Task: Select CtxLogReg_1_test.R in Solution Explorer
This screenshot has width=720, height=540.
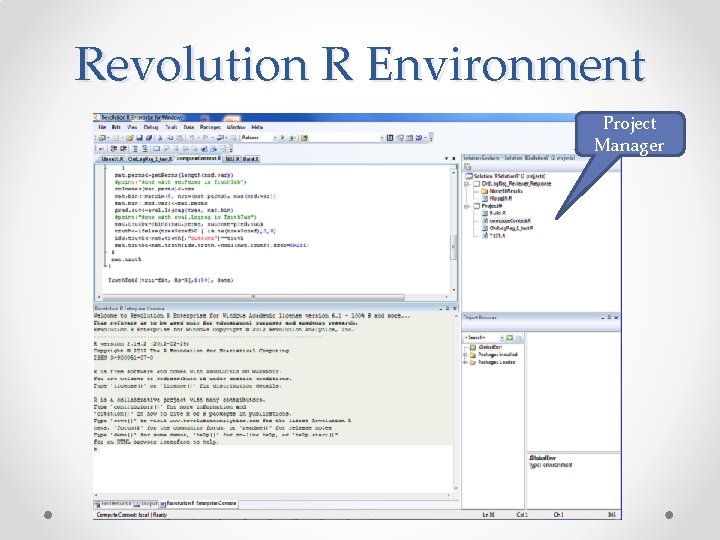Action: click(x=511, y=228)
